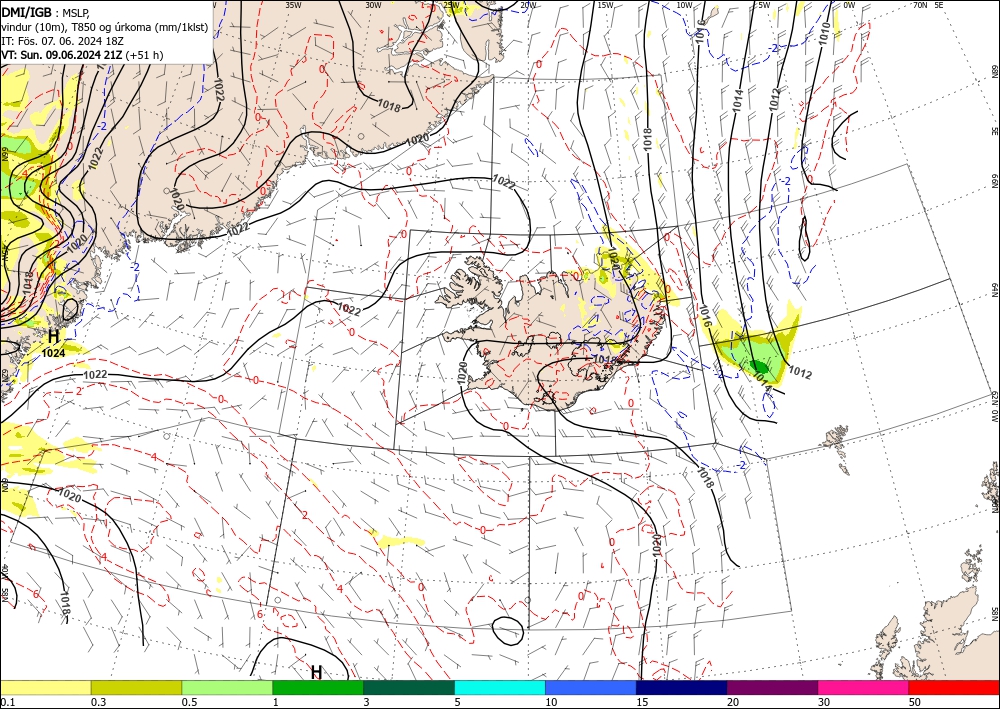The image size is (1000, 709).
Task: Select the 'IT: Fös. 07. 06. 2024 18Z' line
Action: coord(62,40)
